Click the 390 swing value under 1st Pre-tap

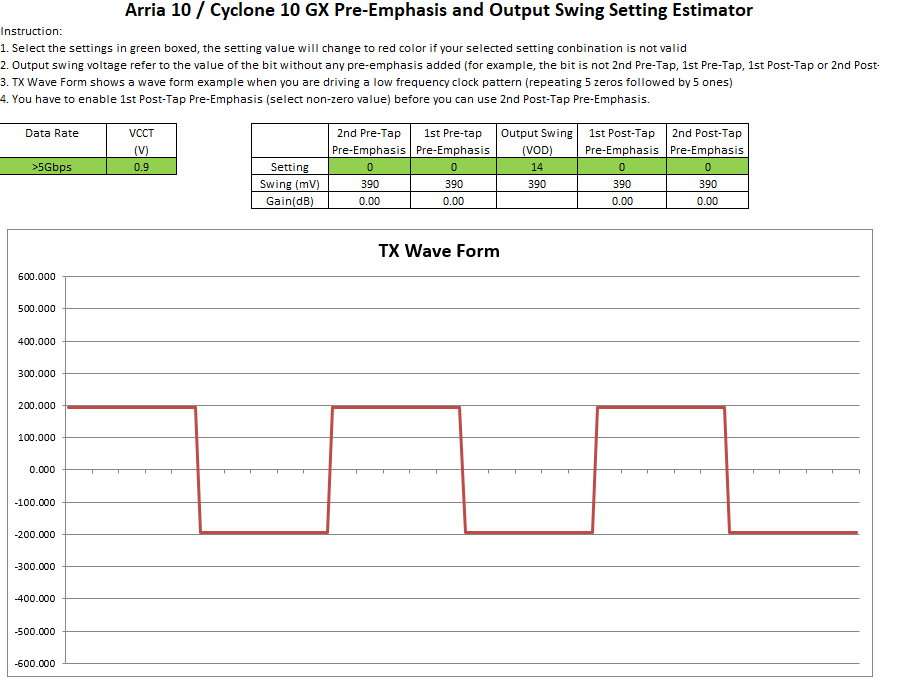point(454,184)
